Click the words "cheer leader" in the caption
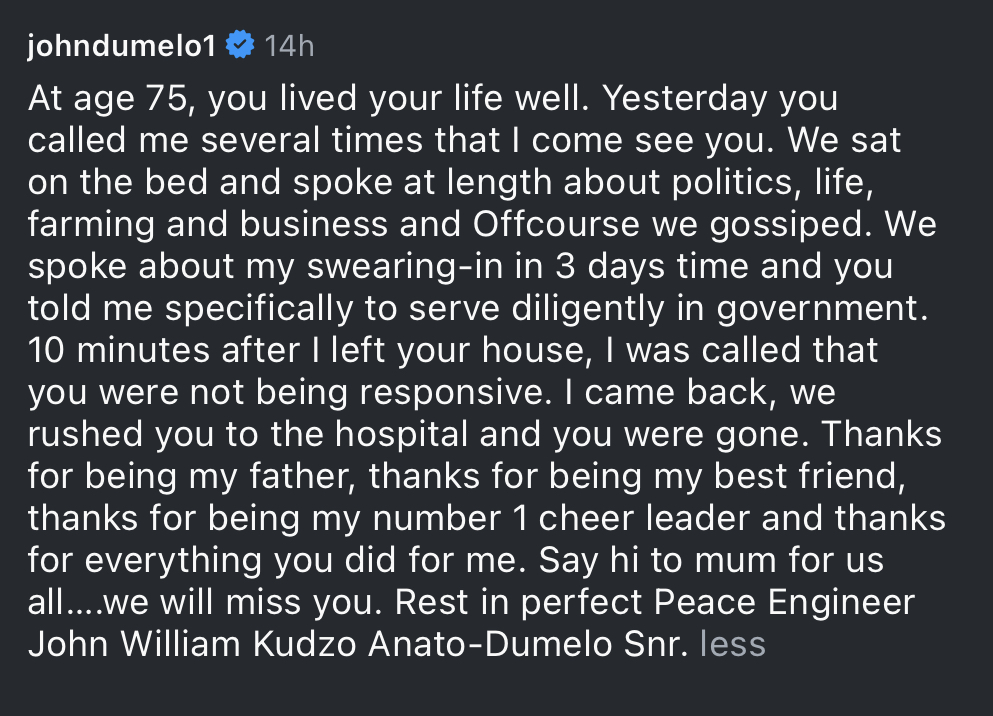This screenshot has width=993, height=716. [644, 518]
